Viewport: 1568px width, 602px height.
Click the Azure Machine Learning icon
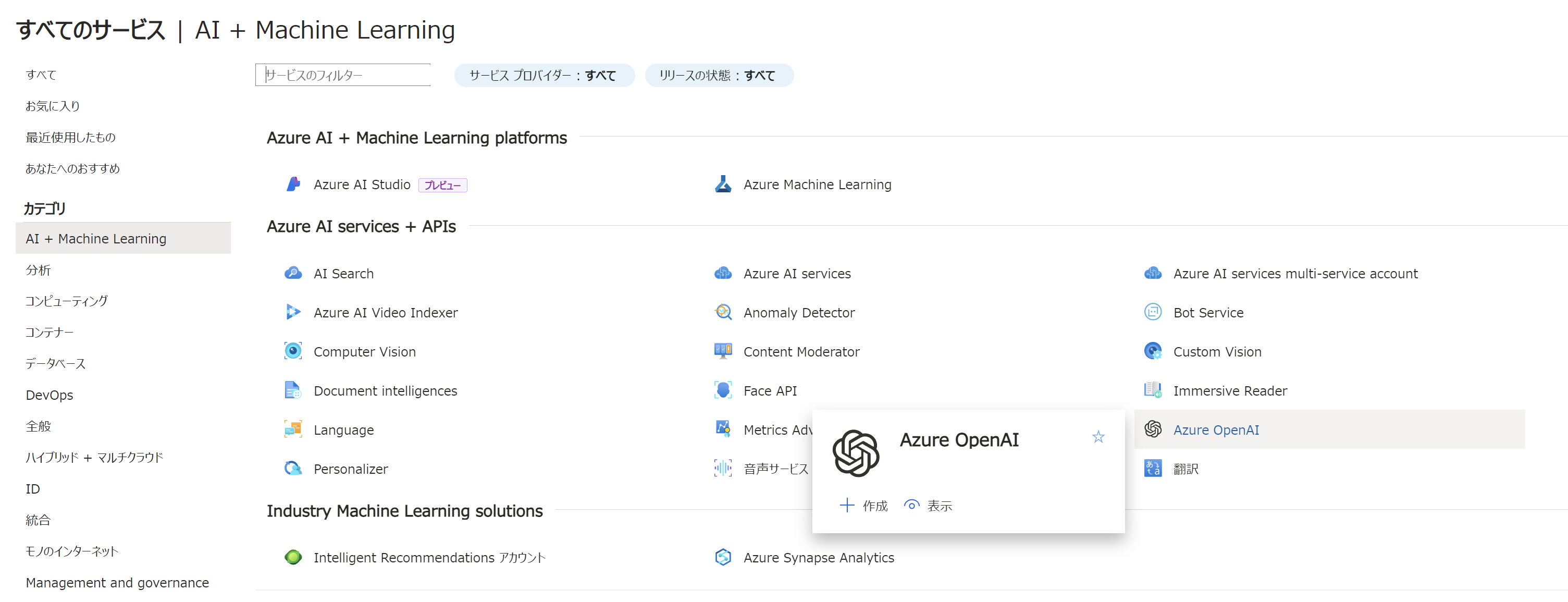(723, 185)
